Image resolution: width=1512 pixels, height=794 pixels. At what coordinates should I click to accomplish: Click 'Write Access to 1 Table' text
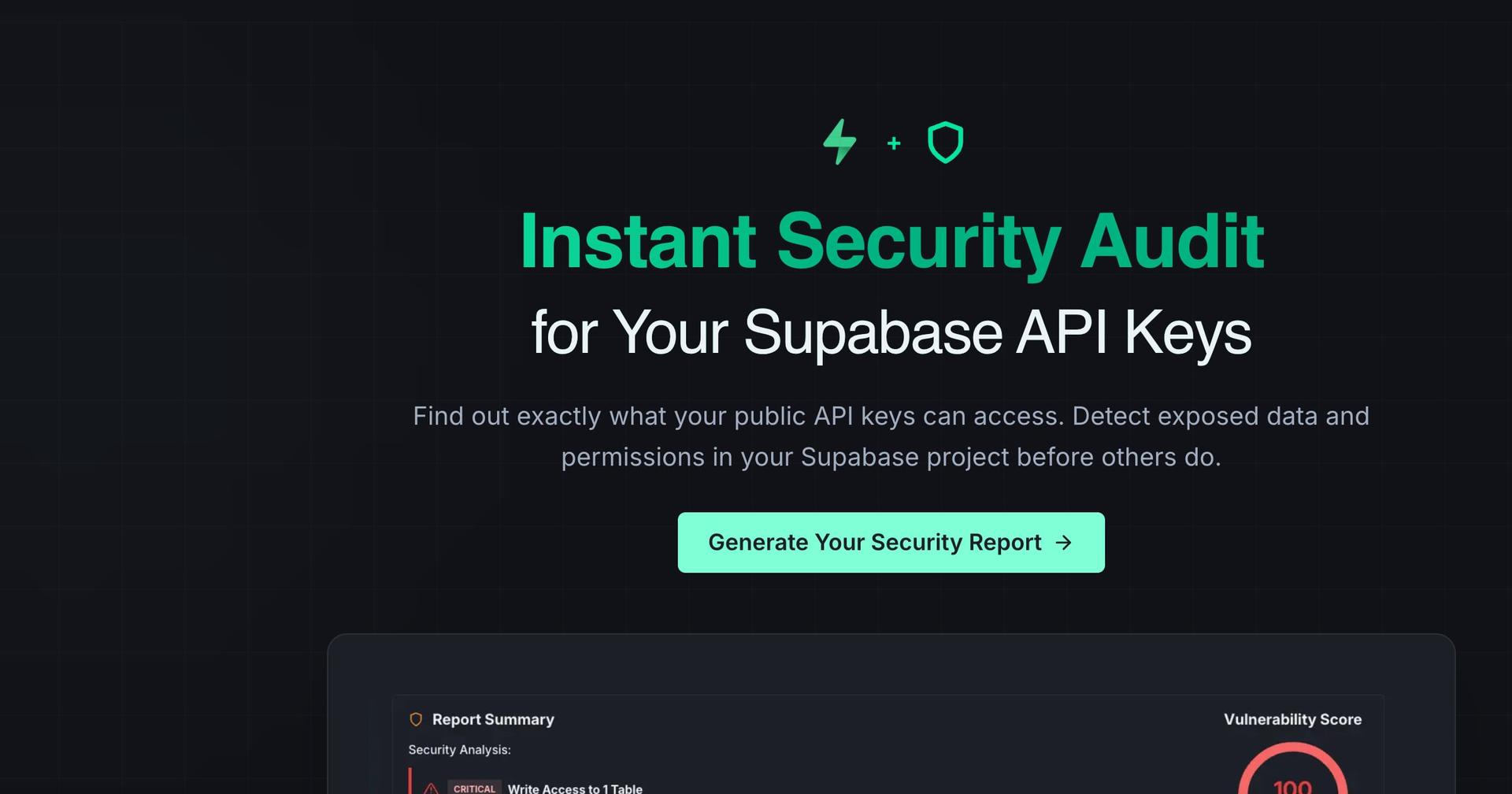point(575,788)
